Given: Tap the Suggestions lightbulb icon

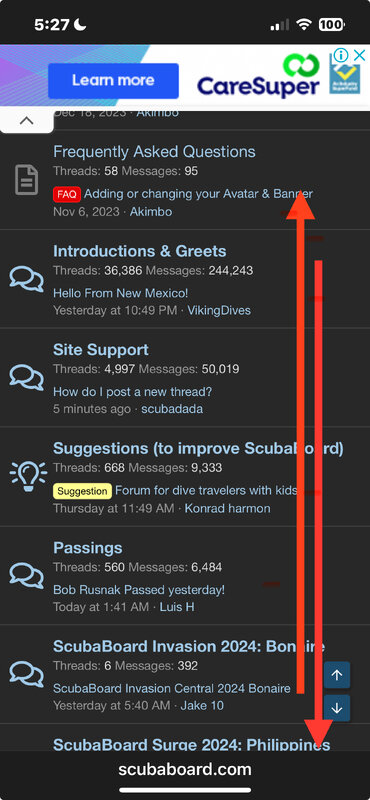Looking at the screenshot, I should [x=28, y=476].
